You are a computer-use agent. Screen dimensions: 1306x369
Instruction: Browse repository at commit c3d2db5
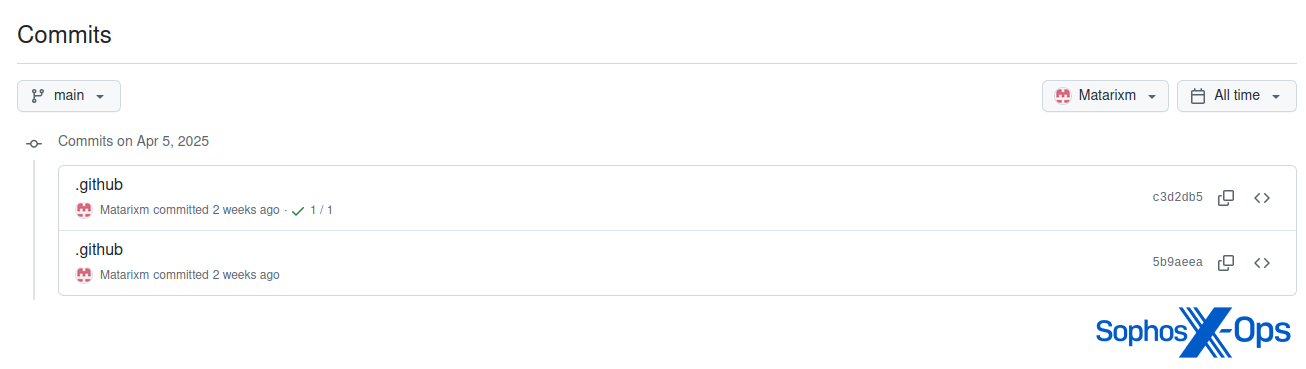(x=1262, y=198)
